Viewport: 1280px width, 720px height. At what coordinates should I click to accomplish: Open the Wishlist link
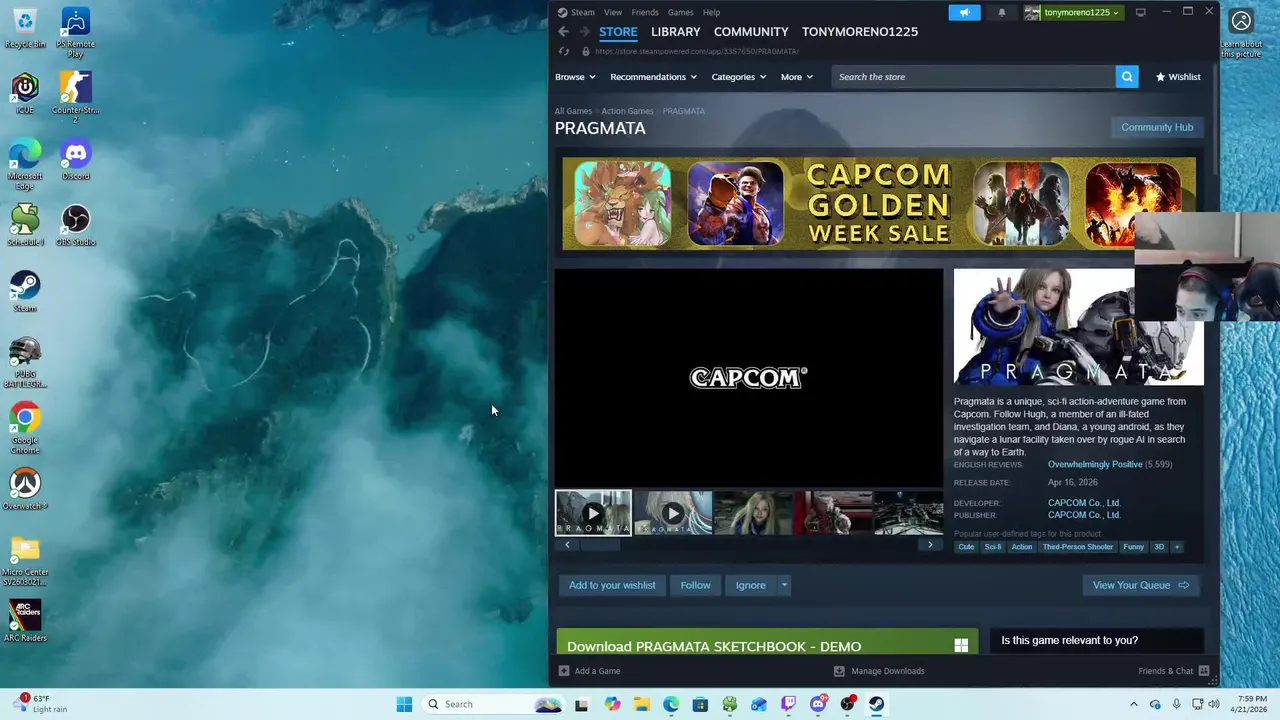(x=1178, y=77)
